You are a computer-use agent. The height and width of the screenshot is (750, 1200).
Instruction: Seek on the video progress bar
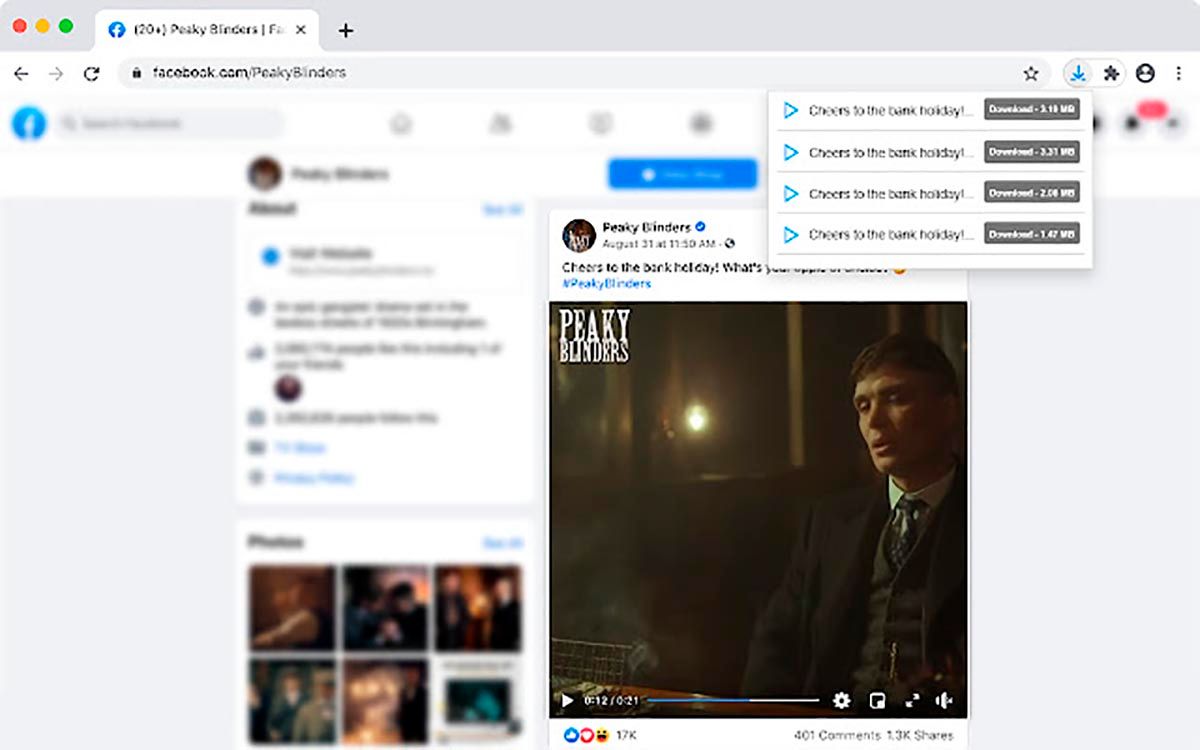(x=733, y=701)
